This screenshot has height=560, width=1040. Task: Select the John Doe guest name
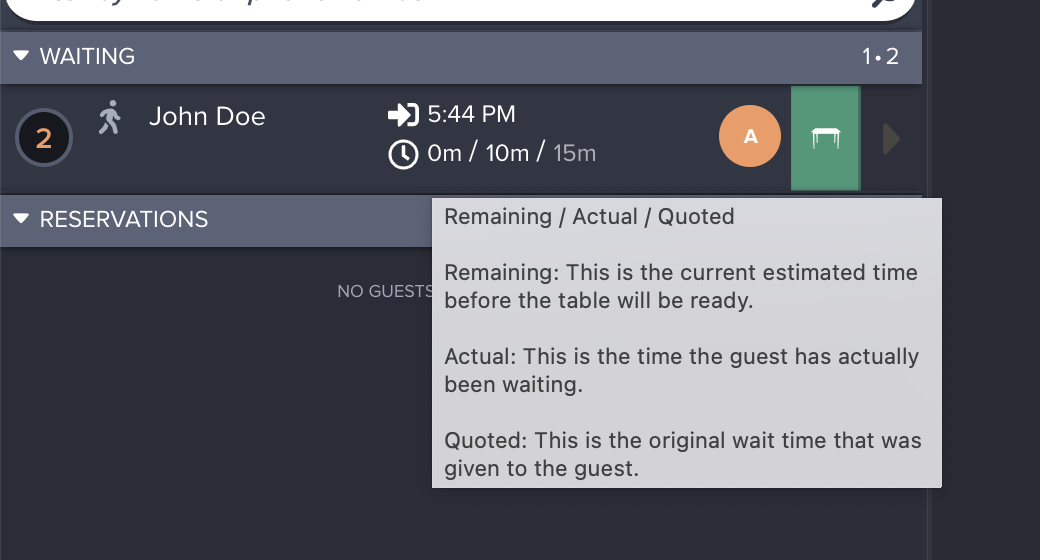coord(207,117)
